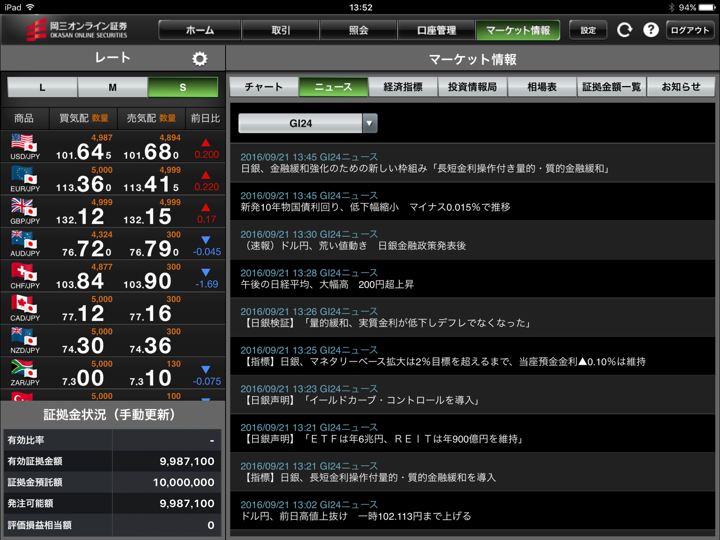Open the help question mark icon
This screenshot has height=540, width=720.
(x=650, y=30)
